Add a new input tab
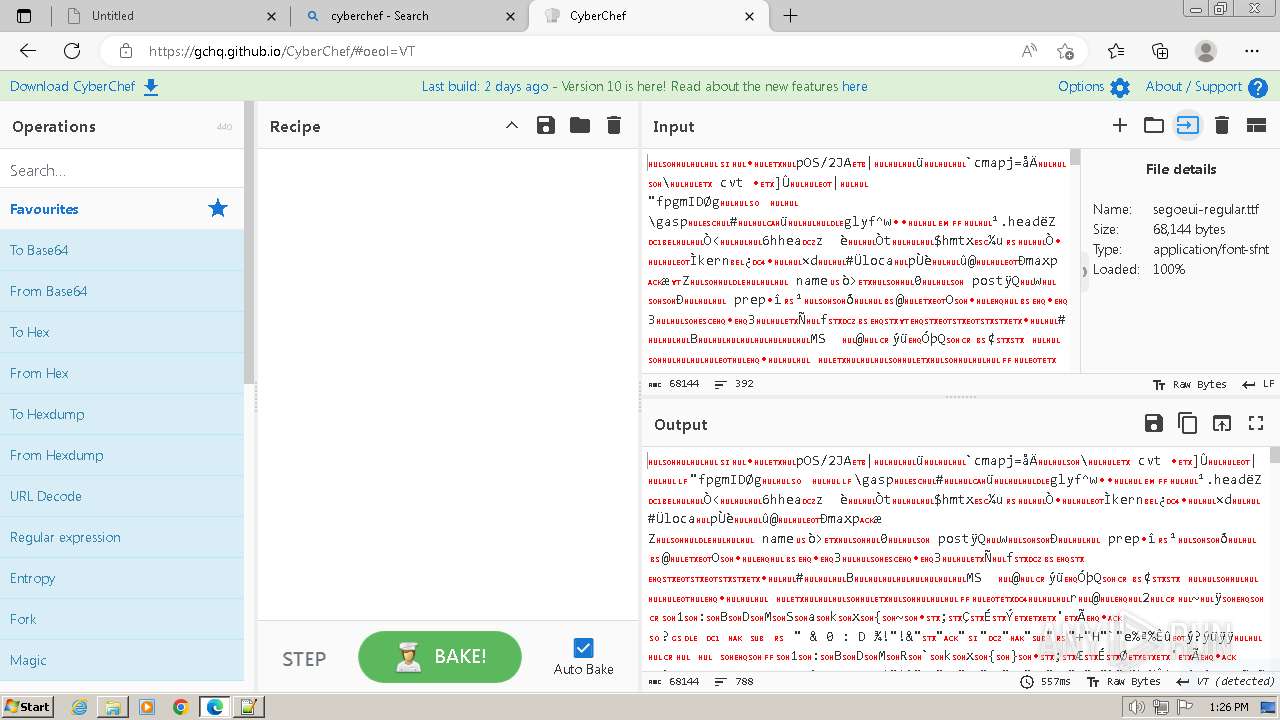The image size is (1280, 720). [1120, 125]
